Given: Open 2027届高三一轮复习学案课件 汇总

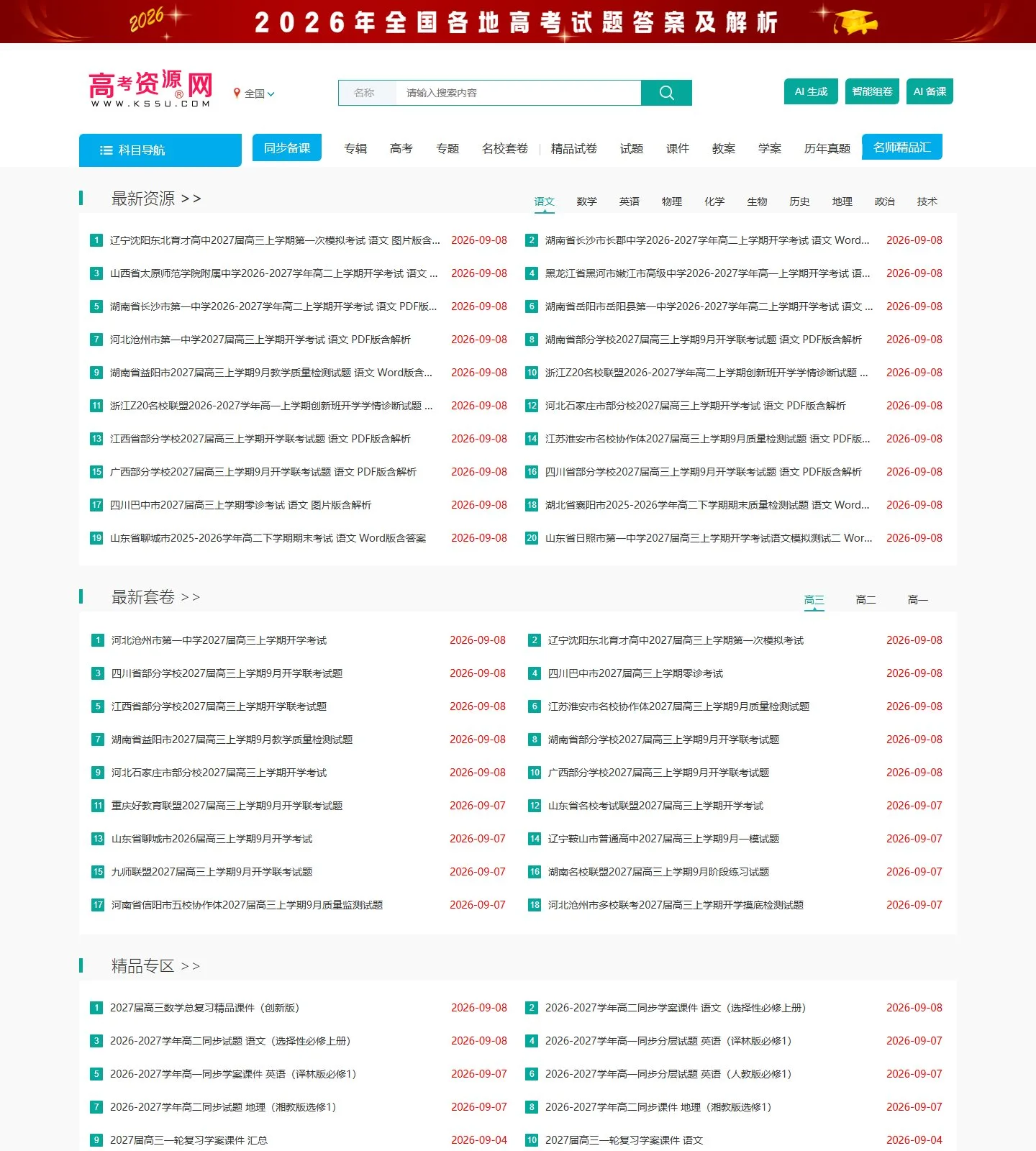Looking at the screenshot, I should (x=188, y=1140).
